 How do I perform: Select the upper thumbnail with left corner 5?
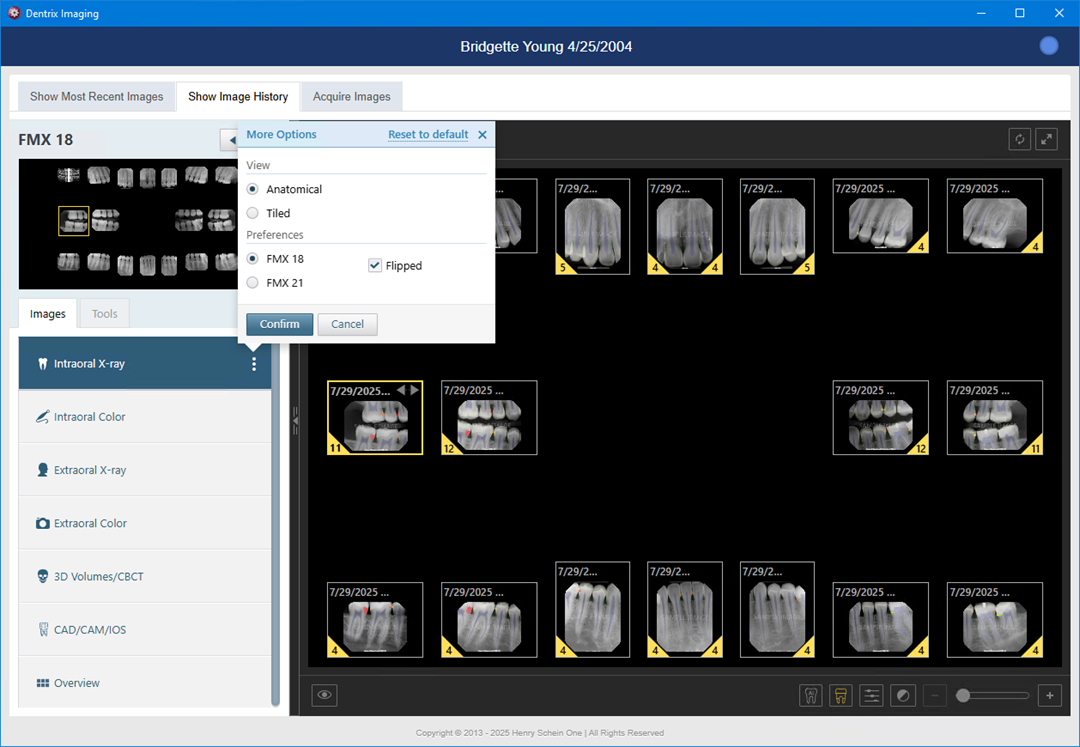coord(592,227)
